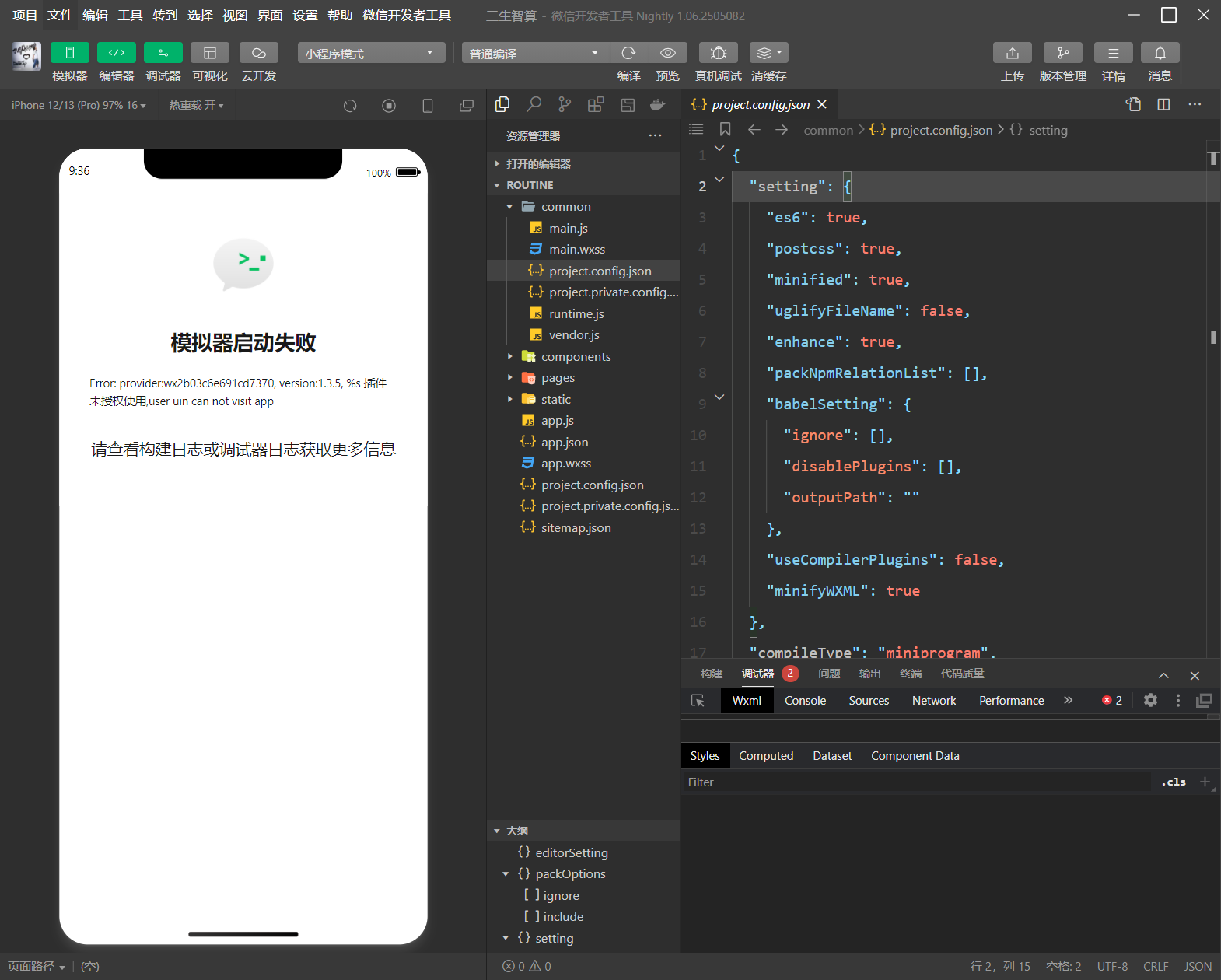The image size is (1221, 980).
Task: Switch to the Sources tab
Action: click(x=869, y=701)
